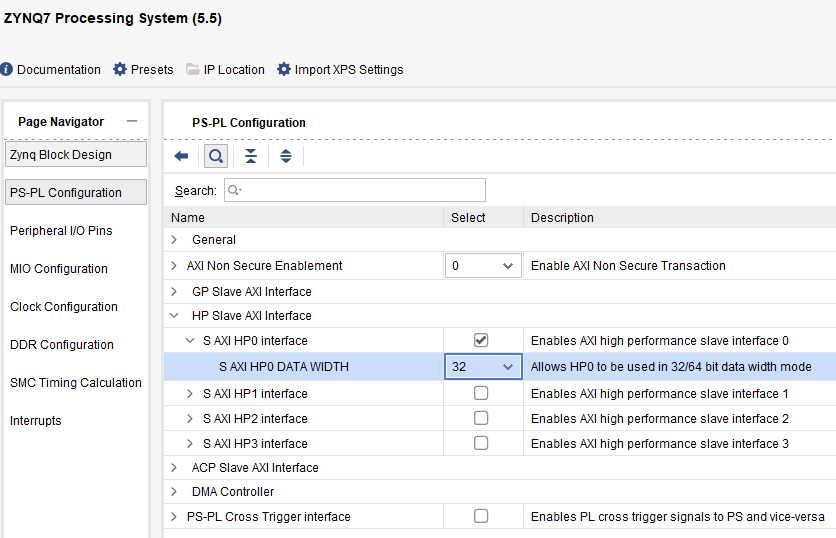This screenshot has width=836, height=538.
Task: Expand the S AXI HP1 interface chevron
Action: pos(190,394)
